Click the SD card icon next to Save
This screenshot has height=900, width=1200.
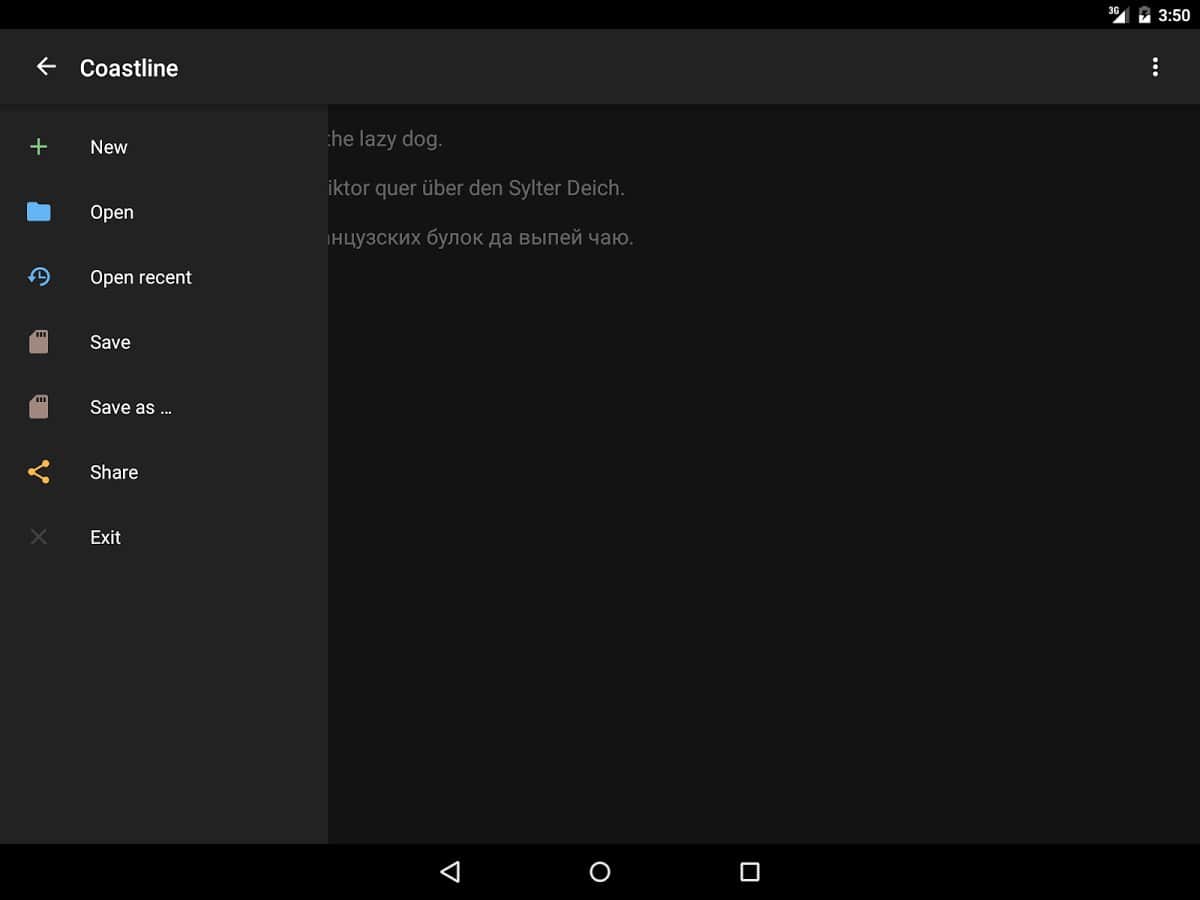(x=39, y=342)
